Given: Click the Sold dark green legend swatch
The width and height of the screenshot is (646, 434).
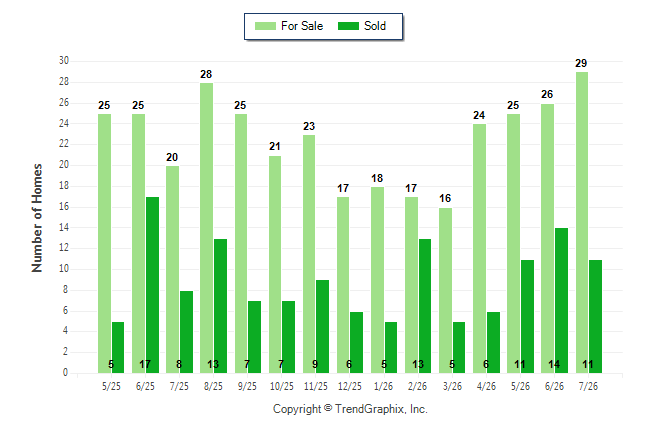Looking at the screenshot, I should pyautogui.click(x=348, y=26).
